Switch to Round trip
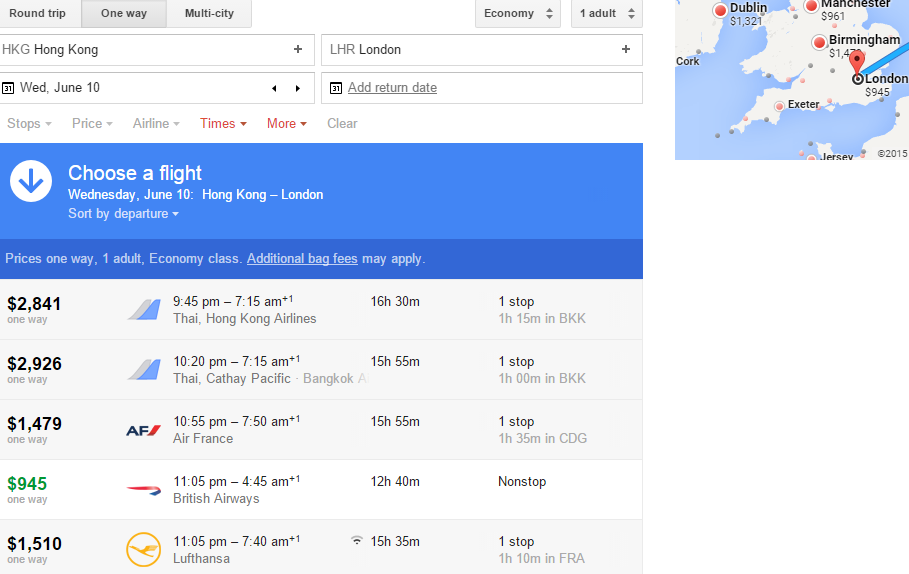909x574 pixels. 37,13
